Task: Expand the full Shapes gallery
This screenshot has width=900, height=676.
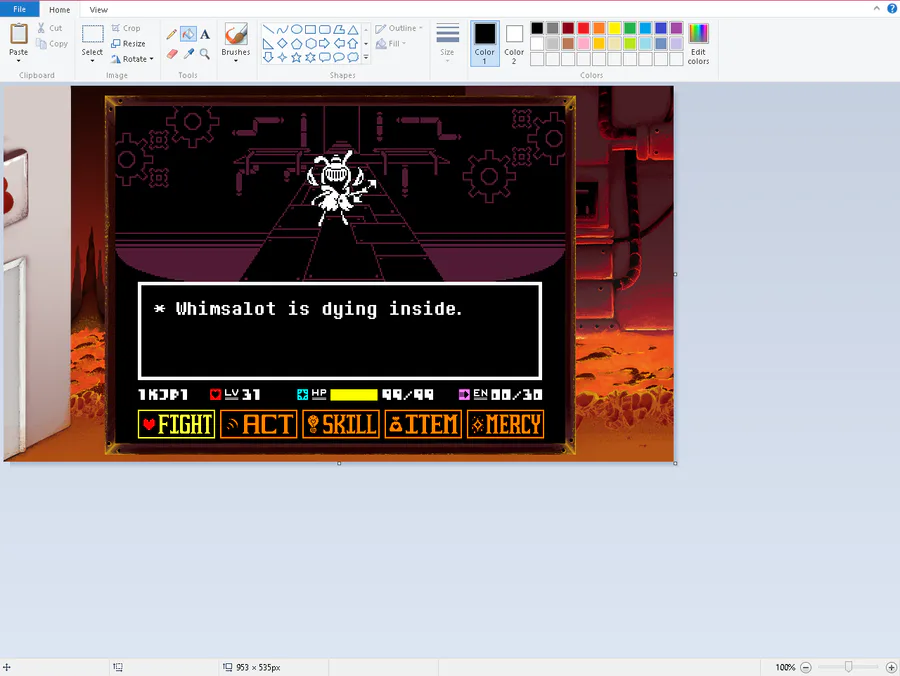Action: (366, 57)
